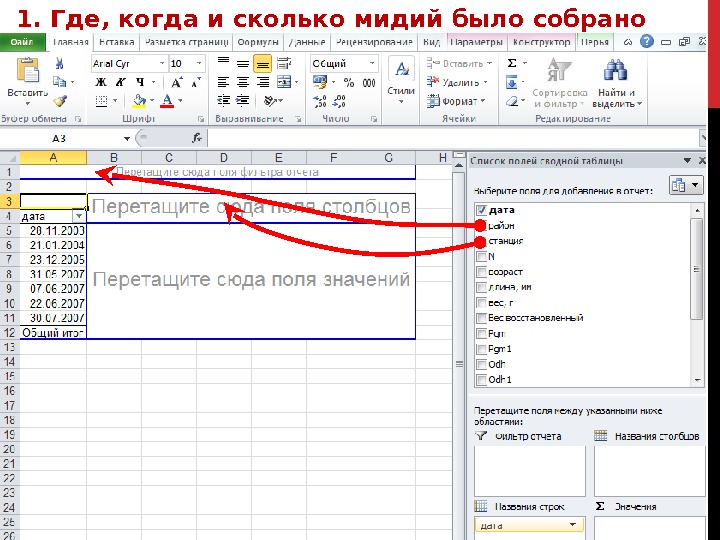720x540 pixels.
Task: Check the Вес восстановленный field checkbox
Action: (481, 318)
